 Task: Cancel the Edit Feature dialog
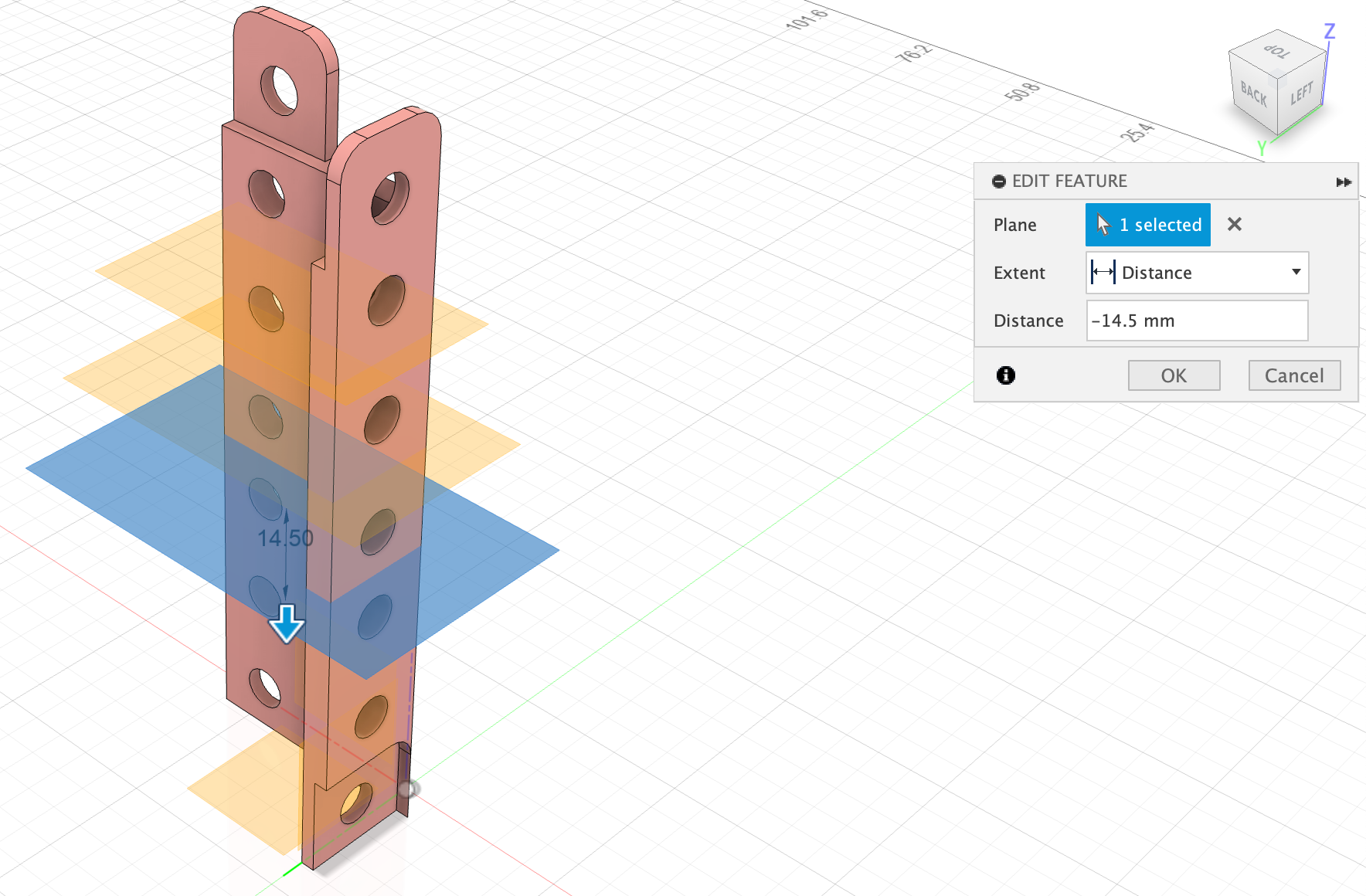point(1294,375)
